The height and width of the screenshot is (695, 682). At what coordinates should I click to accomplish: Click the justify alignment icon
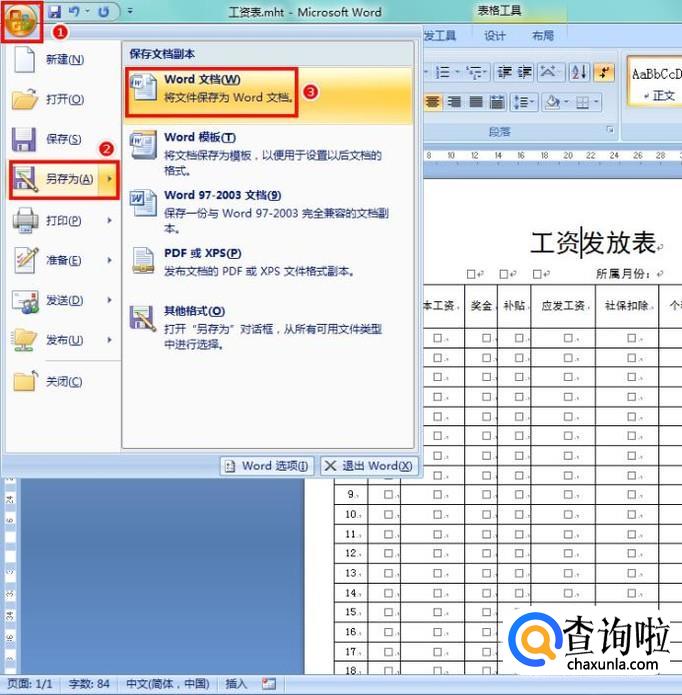pyautogui.click(x=475, y=102)
